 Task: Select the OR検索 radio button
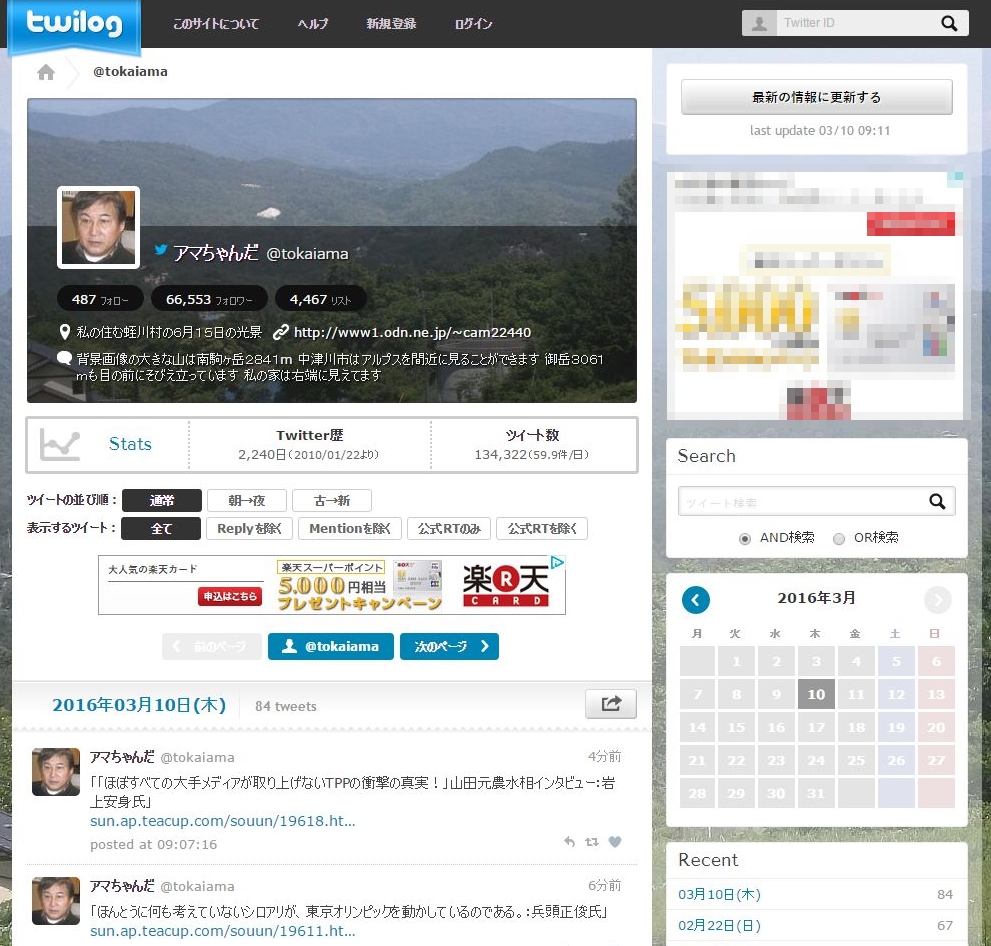pyautogui.click(x=839, y=537)
